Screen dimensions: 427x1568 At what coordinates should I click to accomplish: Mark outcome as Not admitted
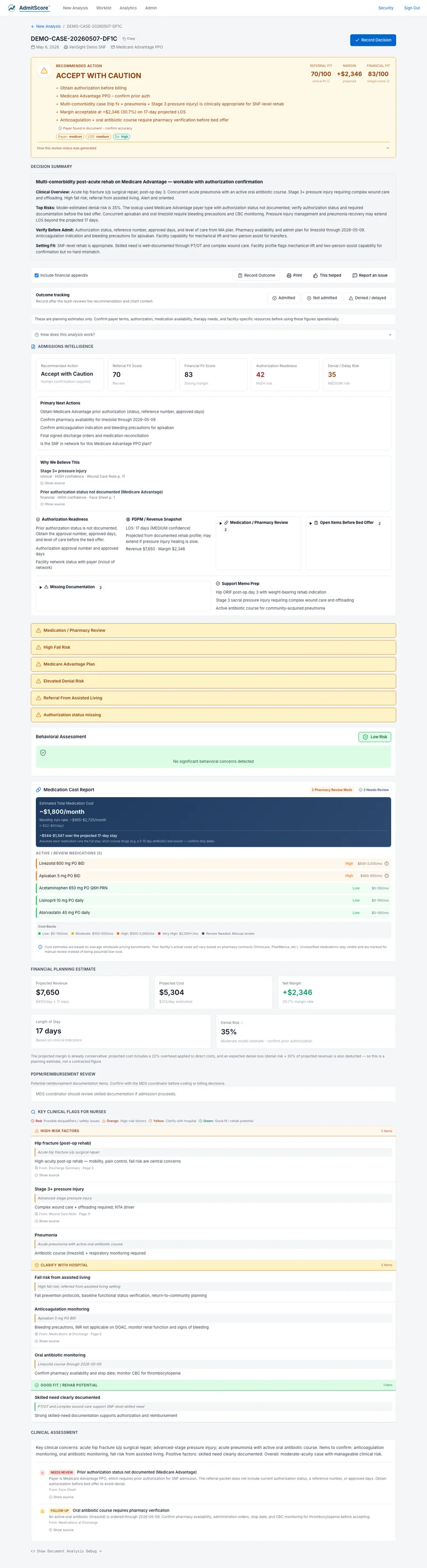pos(322,298)
